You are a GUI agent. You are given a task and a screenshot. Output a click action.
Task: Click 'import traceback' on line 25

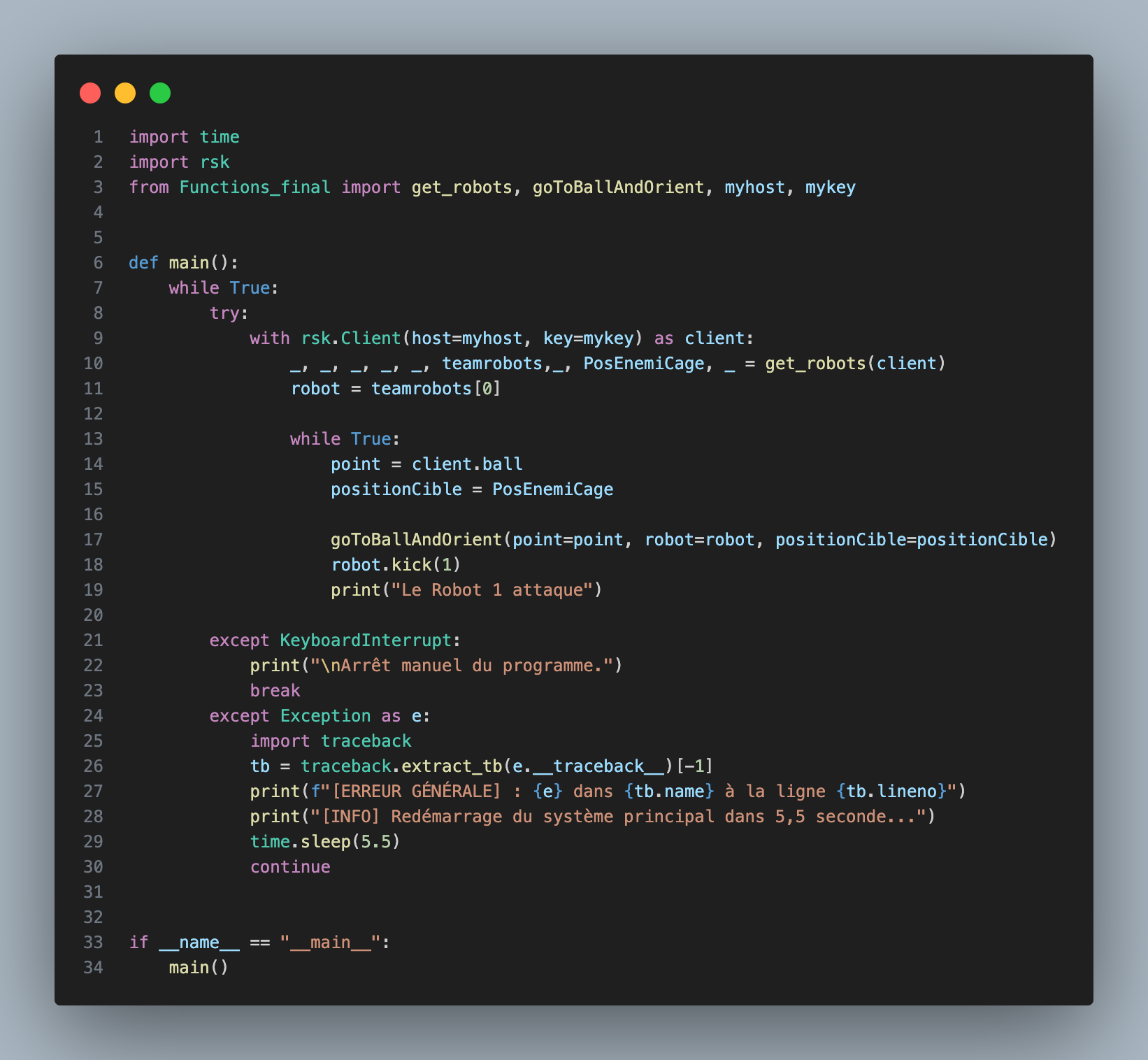331,741
